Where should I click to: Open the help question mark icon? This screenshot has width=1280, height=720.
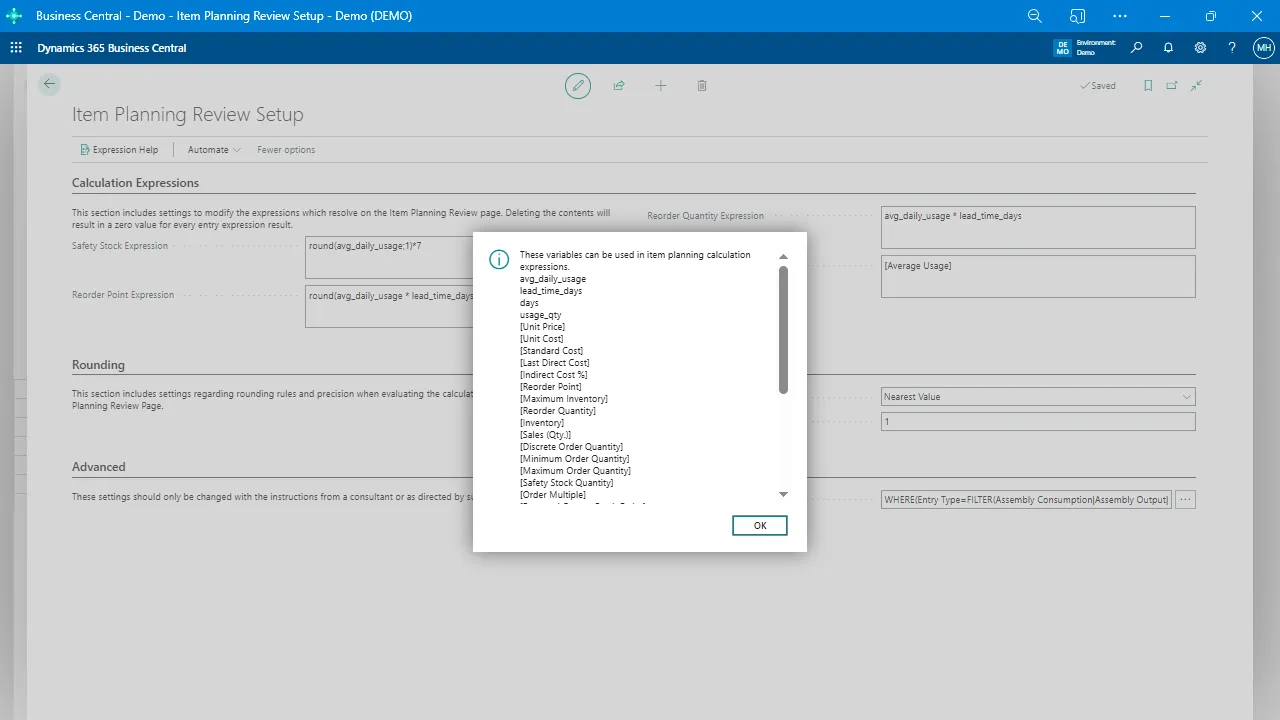click(1232, 48)
